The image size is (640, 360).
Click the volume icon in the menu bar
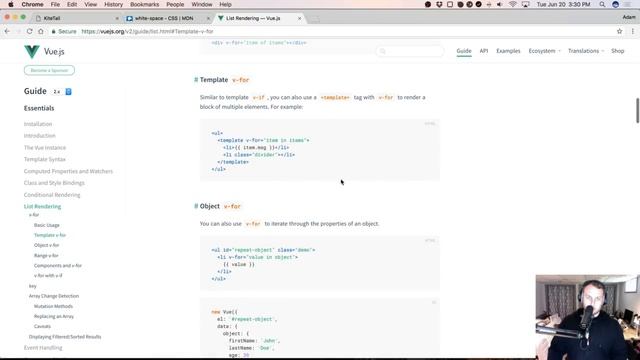pos(500,4)
